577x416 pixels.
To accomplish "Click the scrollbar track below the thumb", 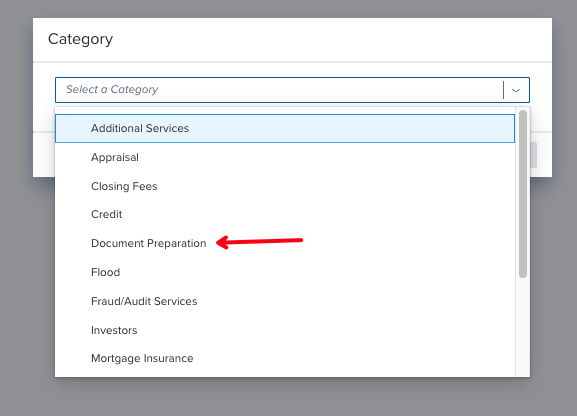I will (523, 327).
